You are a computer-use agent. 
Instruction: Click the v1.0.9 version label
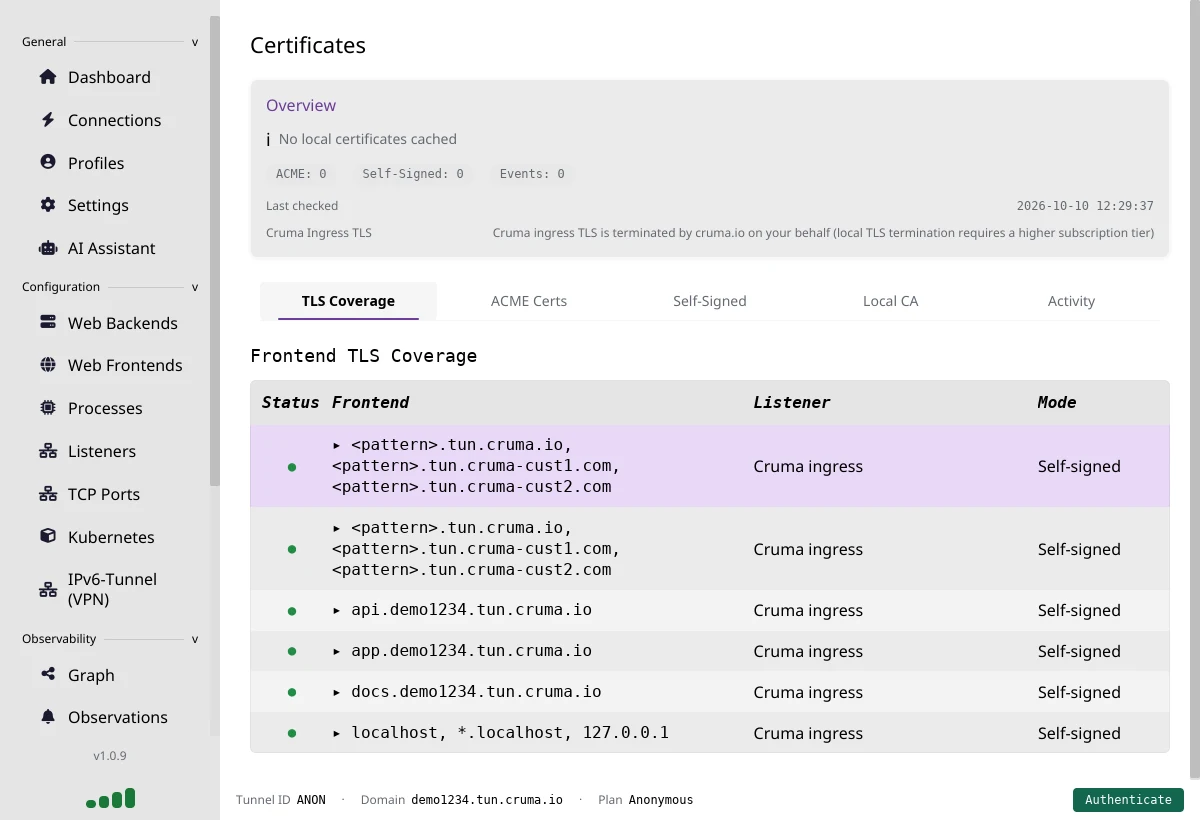click(x=110, y=756)
